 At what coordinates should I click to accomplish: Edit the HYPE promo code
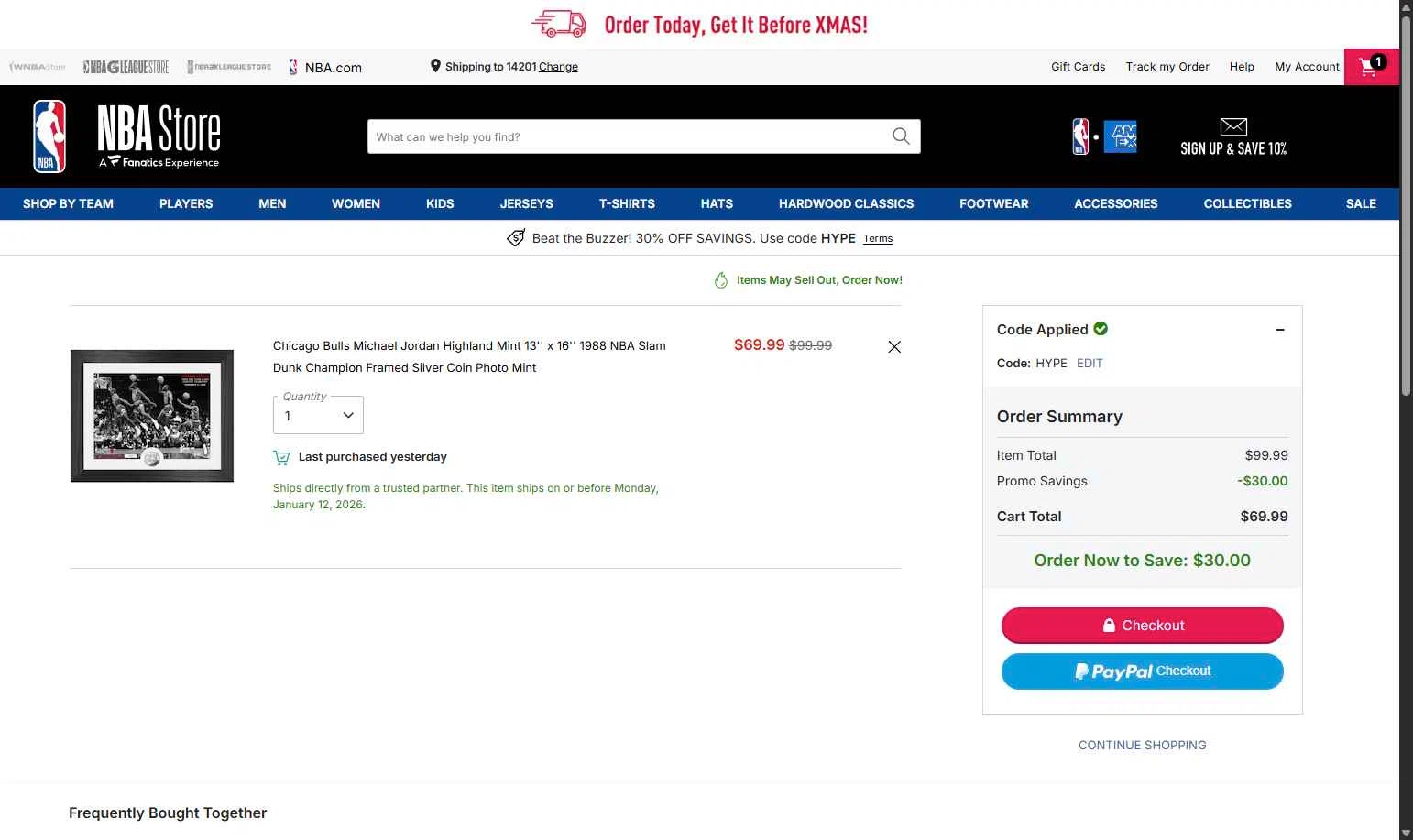tap(1090, 363)
